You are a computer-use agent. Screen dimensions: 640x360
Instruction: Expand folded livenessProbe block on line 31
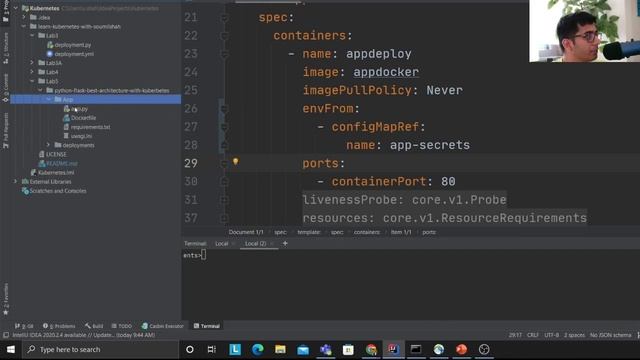224,200
